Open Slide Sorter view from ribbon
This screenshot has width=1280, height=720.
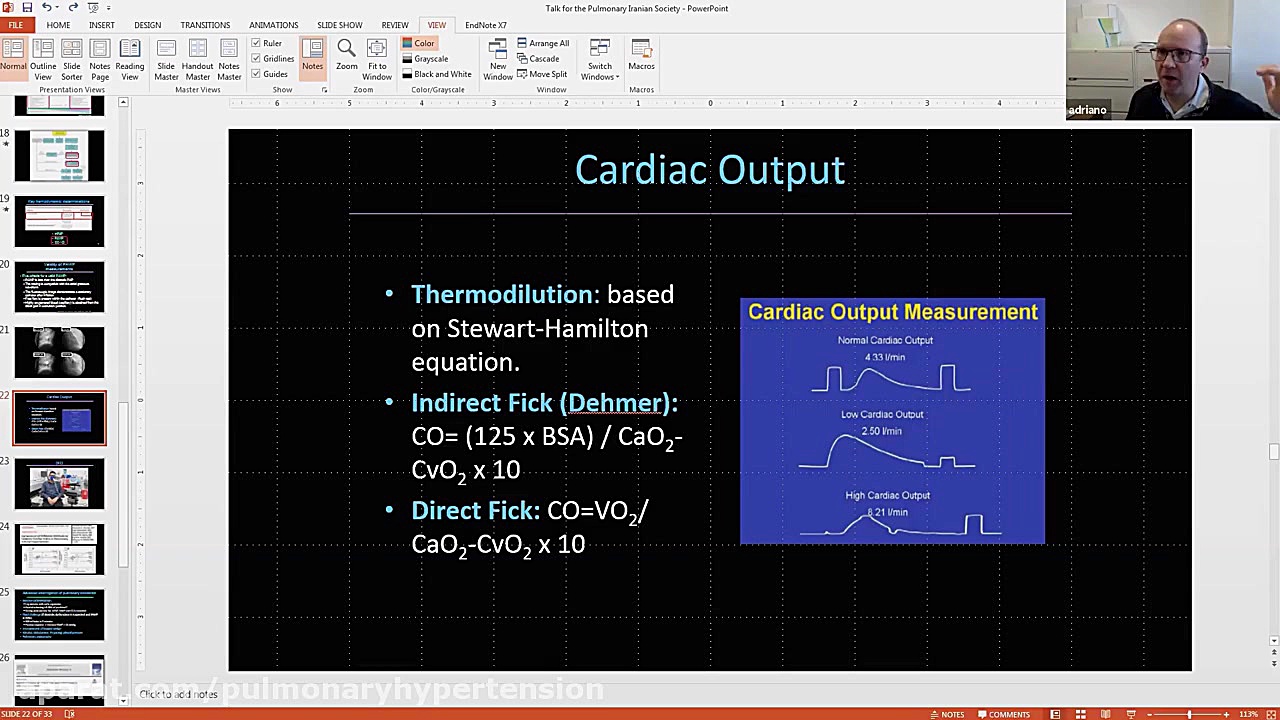pos(71,60)
